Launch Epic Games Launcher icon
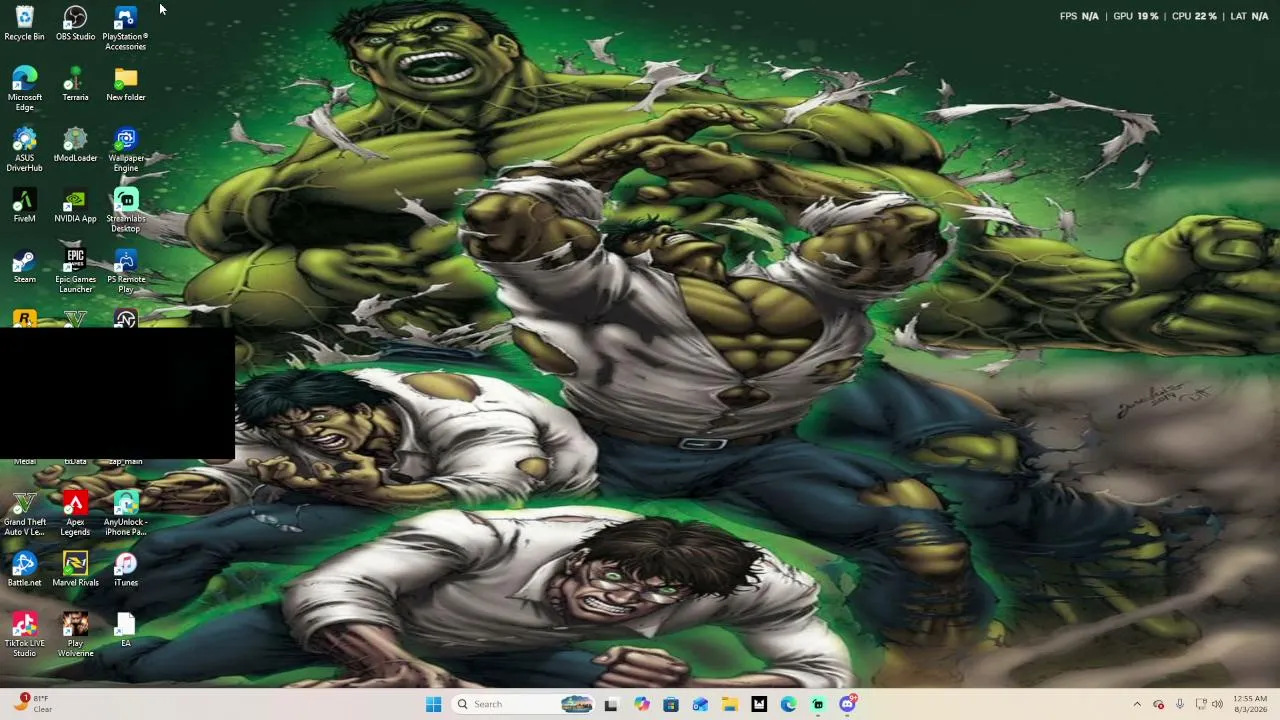This screenshot has width=1280, height=720. pos(75,271)
